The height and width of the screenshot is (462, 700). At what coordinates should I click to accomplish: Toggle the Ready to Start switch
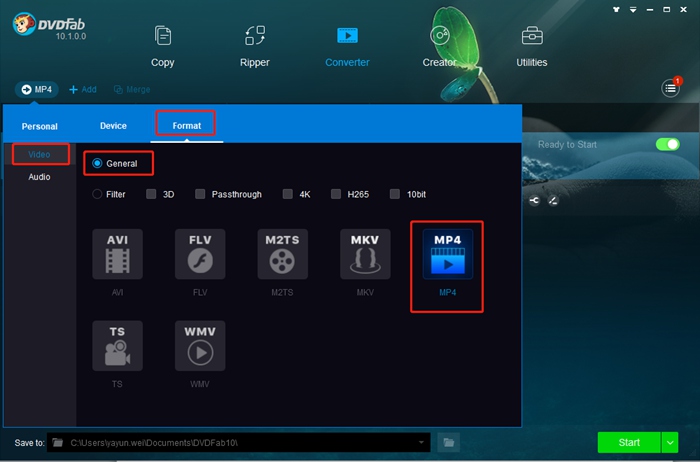[667, 144]
